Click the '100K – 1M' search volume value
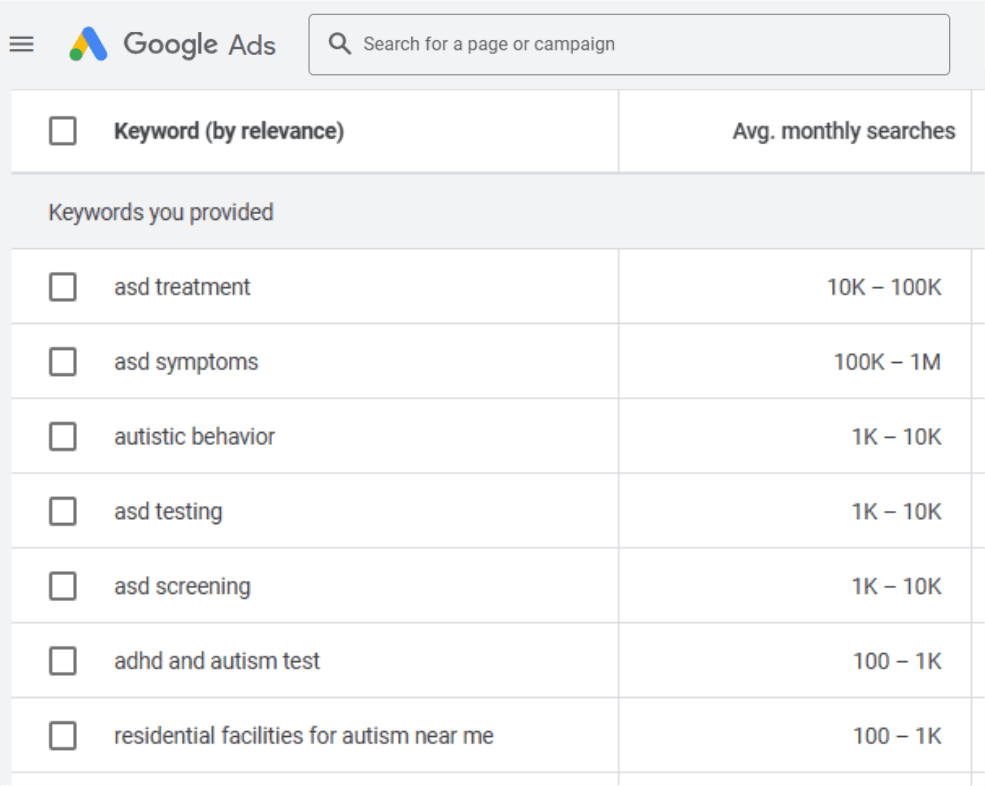Screen dimensions: 985x786 (887, 362)
